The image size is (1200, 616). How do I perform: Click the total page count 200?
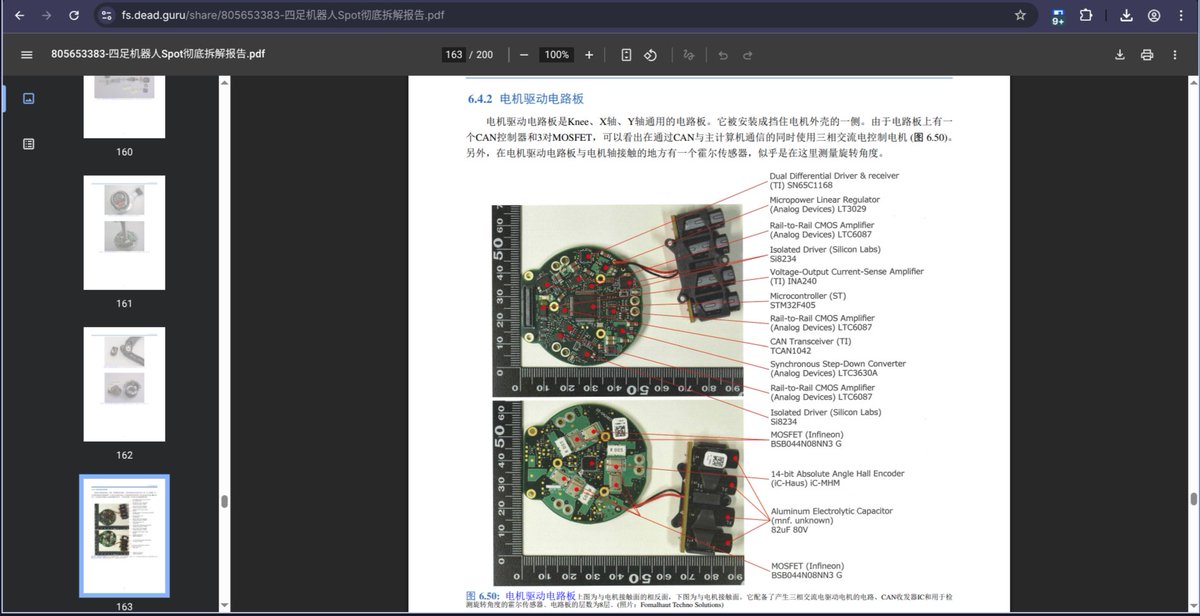(x=485, y=55)
